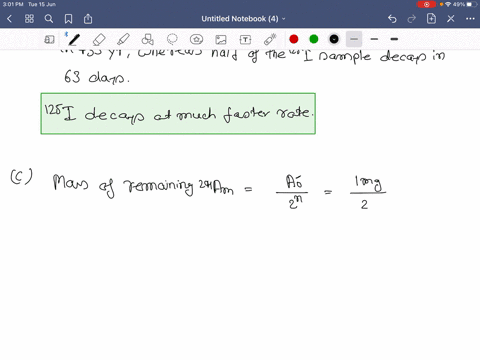The width and height of the screenshot is (480, 360).
Task: Open the more options ellipsis menu
Action: point(470,19)
